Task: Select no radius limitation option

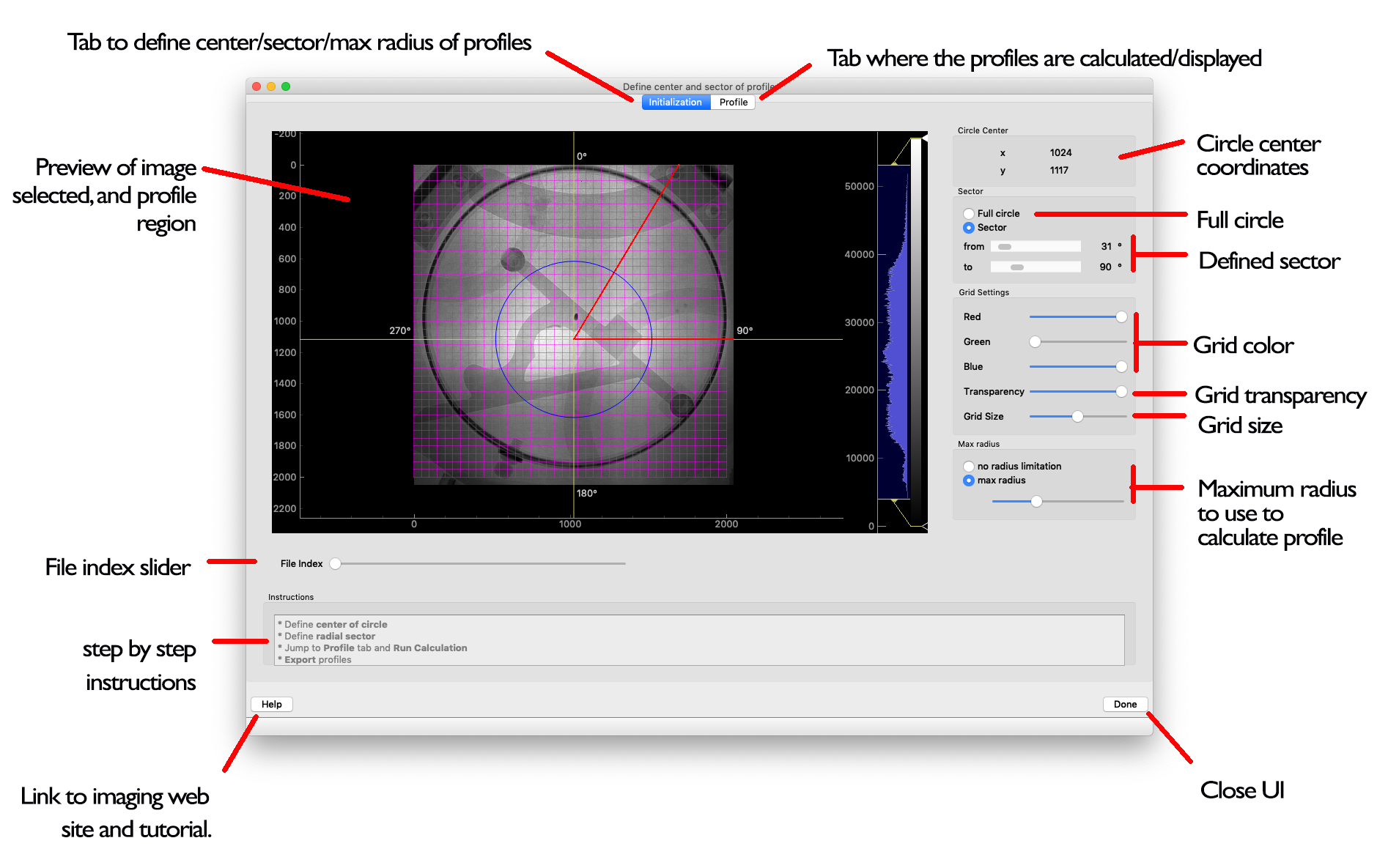Action: 969,467
